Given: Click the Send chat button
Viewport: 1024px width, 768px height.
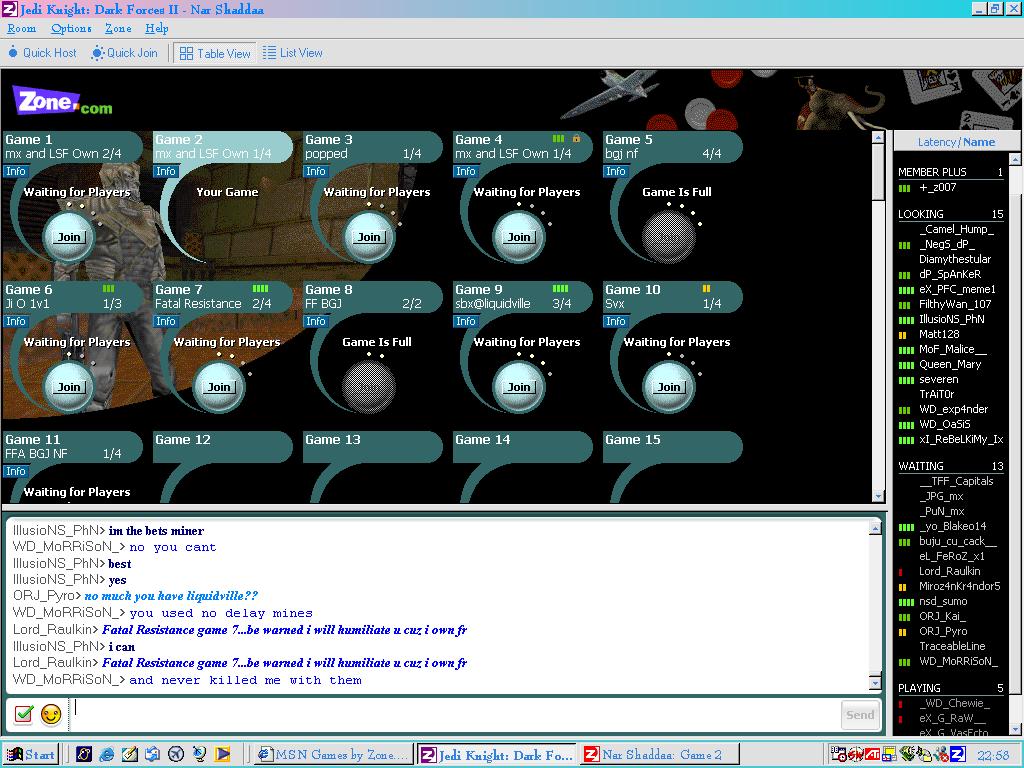Looking at the screenshot, I should point(859,715).
